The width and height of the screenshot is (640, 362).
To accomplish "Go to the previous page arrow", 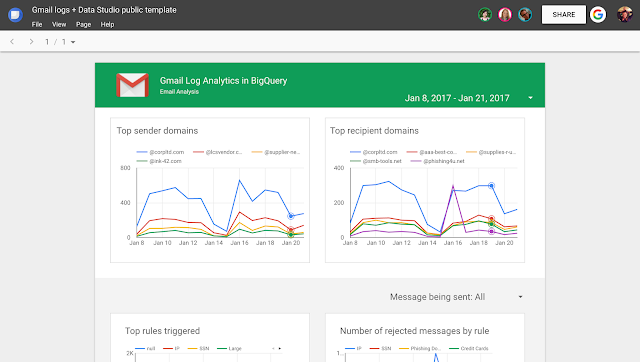I will coord(12,42).
